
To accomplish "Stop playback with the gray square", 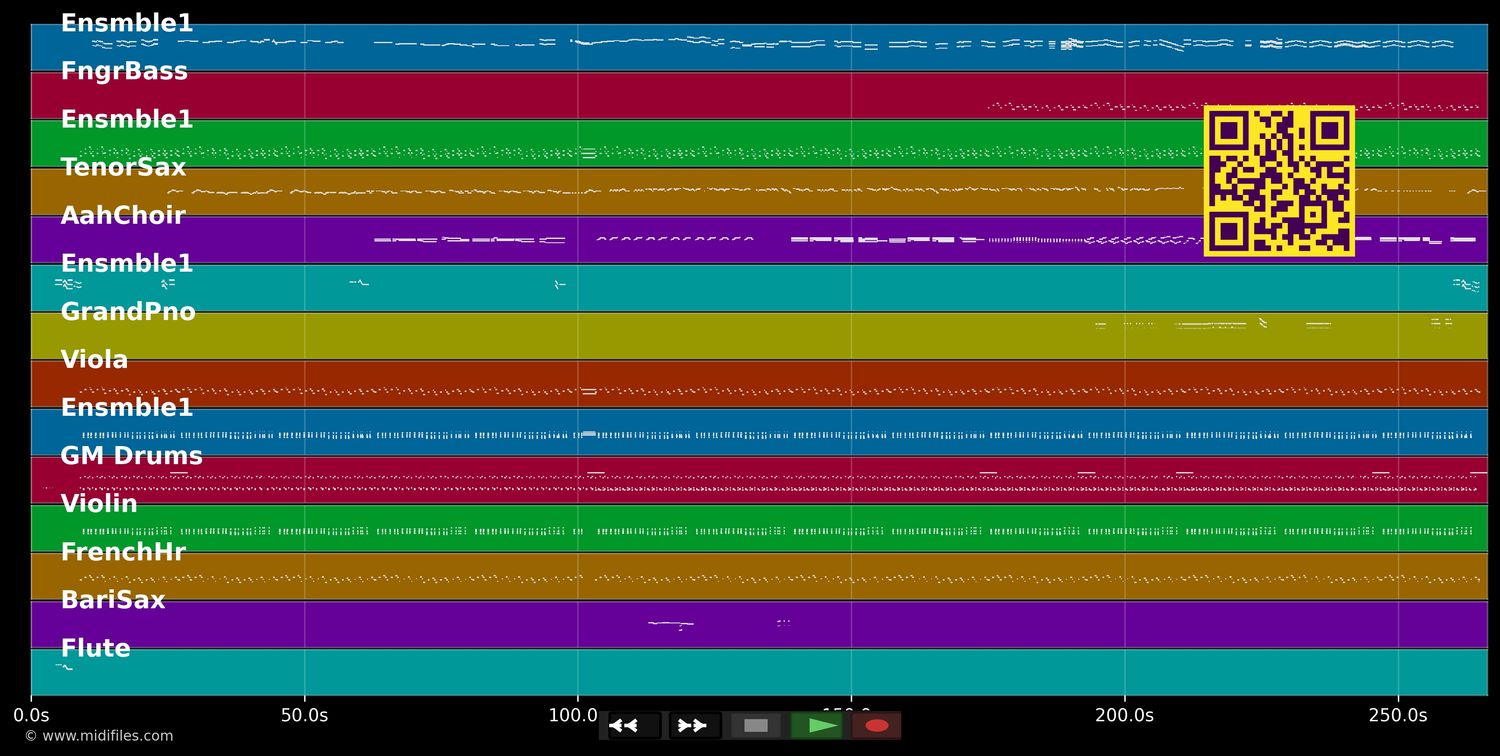I will point(756,726).
